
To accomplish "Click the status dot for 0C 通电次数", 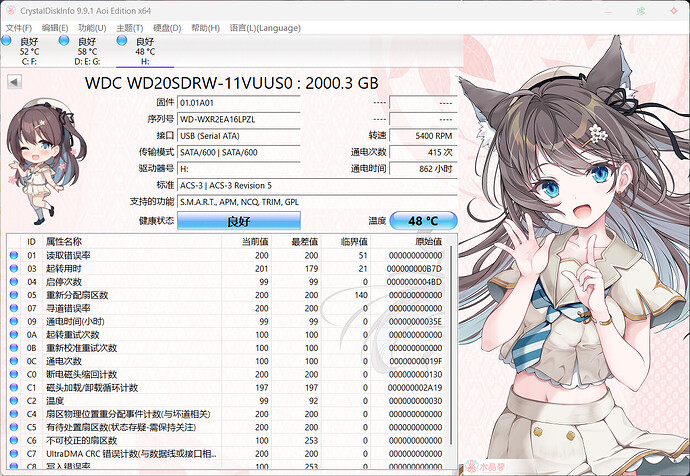I will [x=14, y=361].
